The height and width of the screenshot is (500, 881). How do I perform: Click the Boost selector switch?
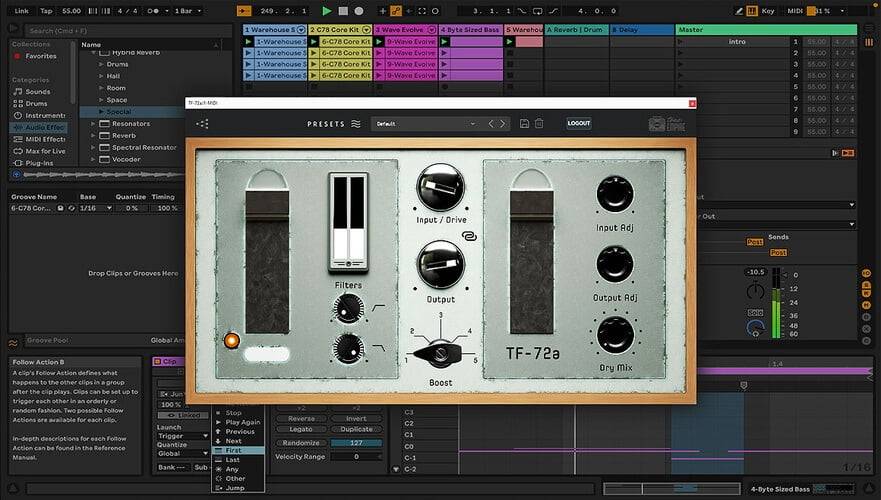pyautogui.click(x=440, y=353)
